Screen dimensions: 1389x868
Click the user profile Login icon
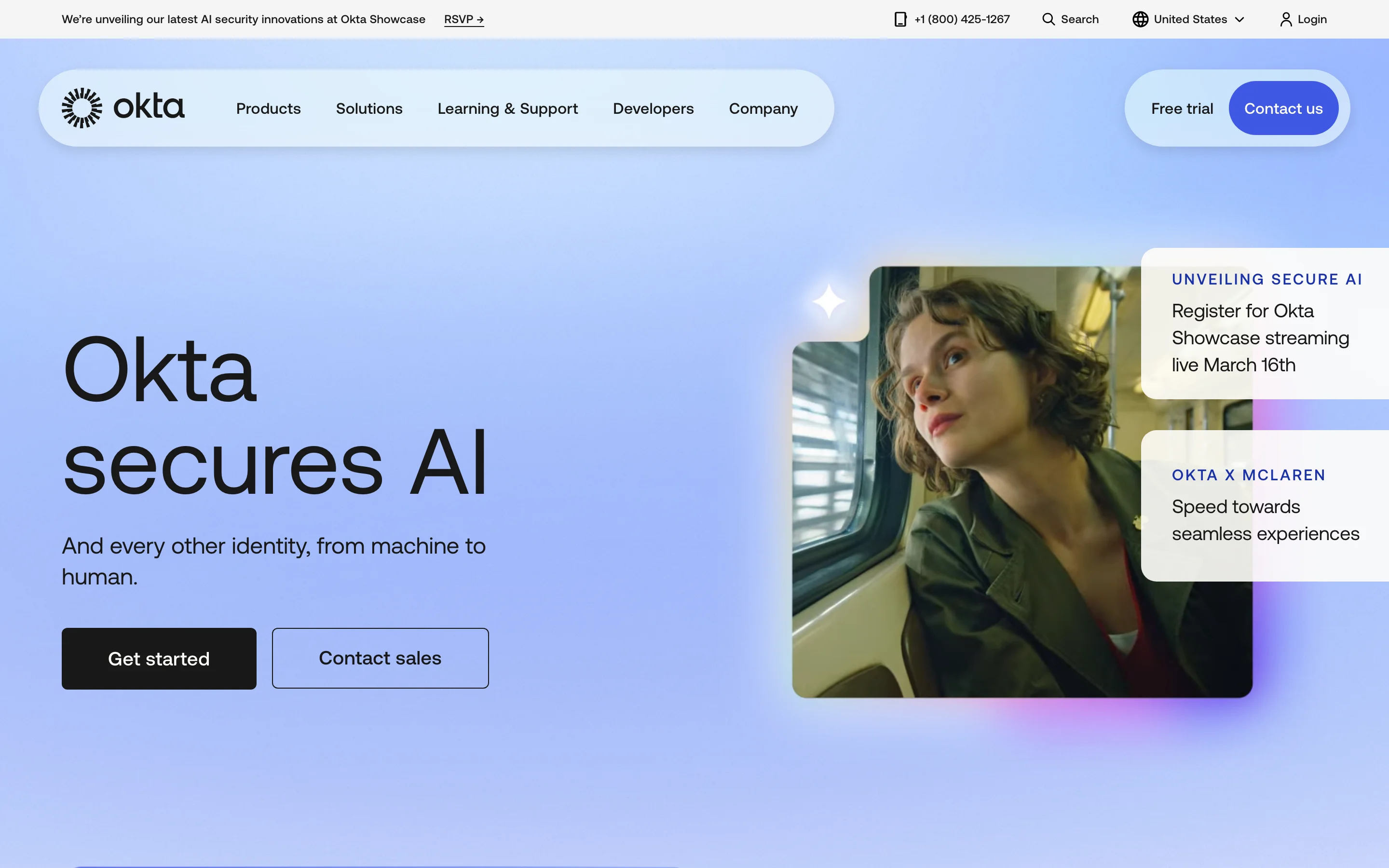(x=1286, y=19)
